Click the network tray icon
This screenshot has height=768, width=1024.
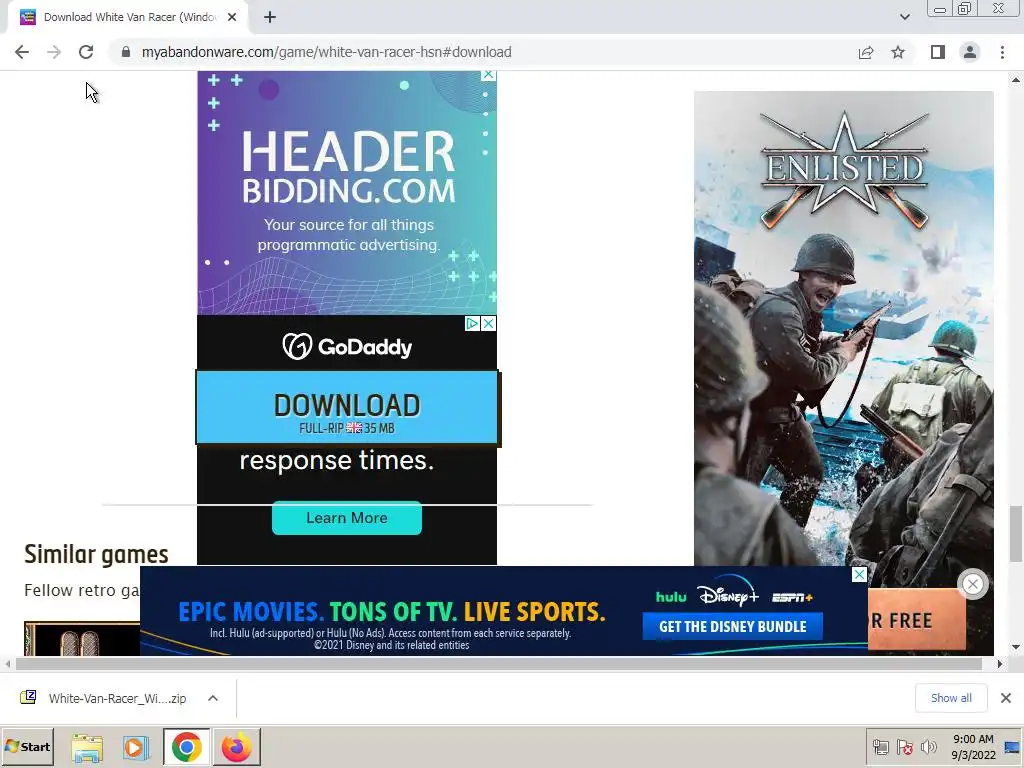pos(881,747)
